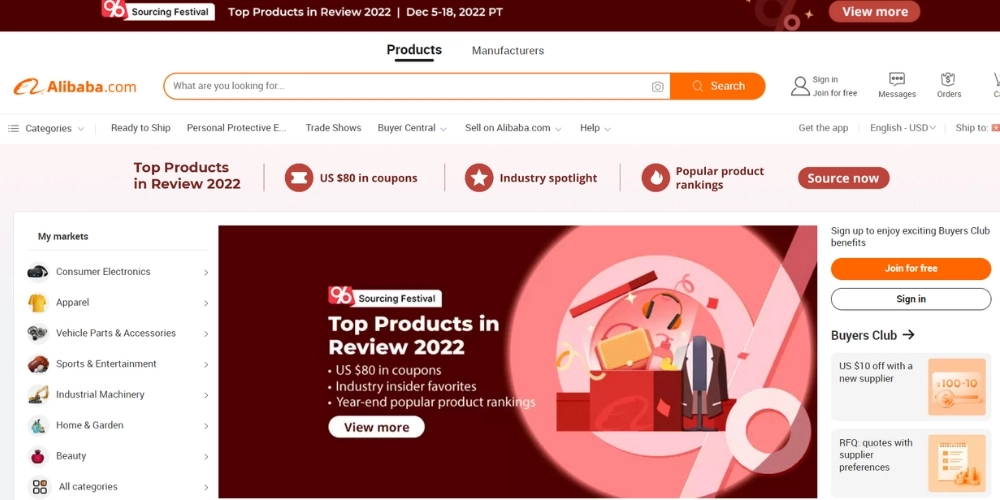Click the orange Join for free button
This screenshot has height=500, width=1000.
pyautogui.click(x=911, y=268)
